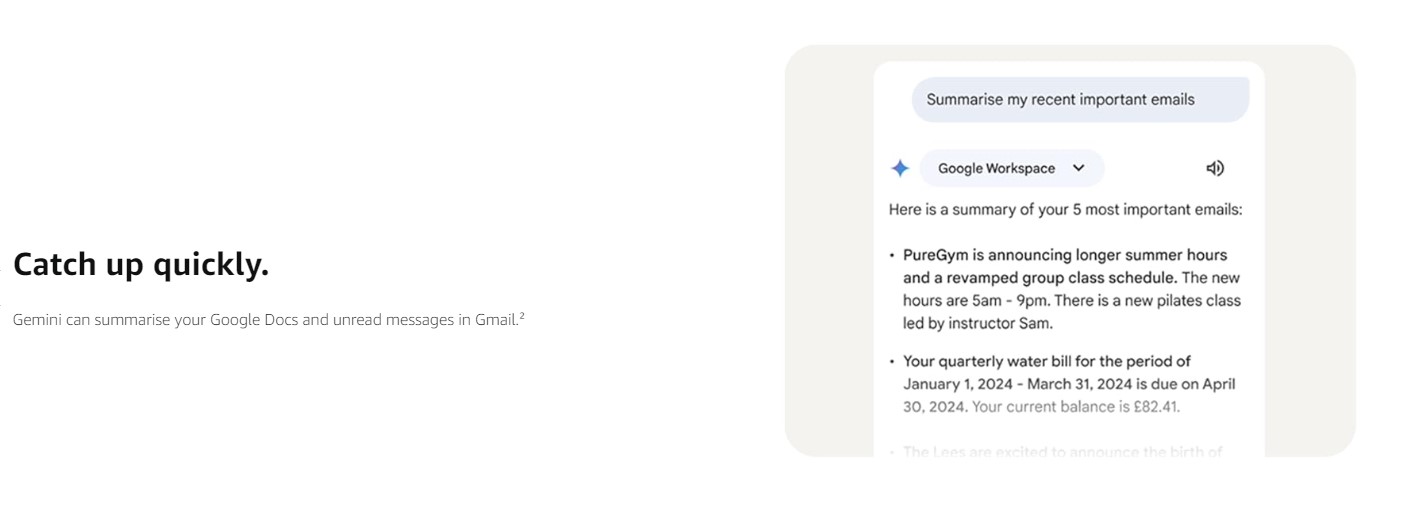The width and height of the screenshot is (1405, 507).
Task: Click 'Google Docs' in the description text
Action: point(250,321)
